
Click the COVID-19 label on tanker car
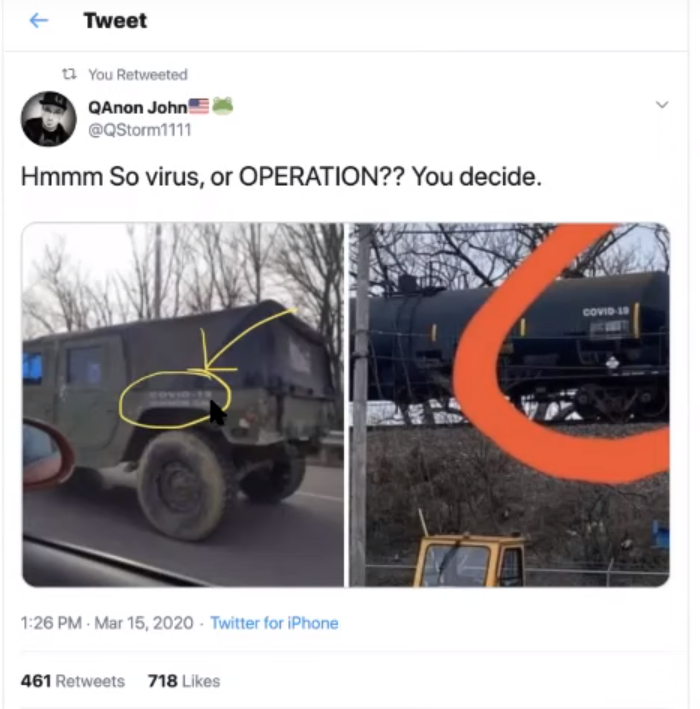coord(605,312)
